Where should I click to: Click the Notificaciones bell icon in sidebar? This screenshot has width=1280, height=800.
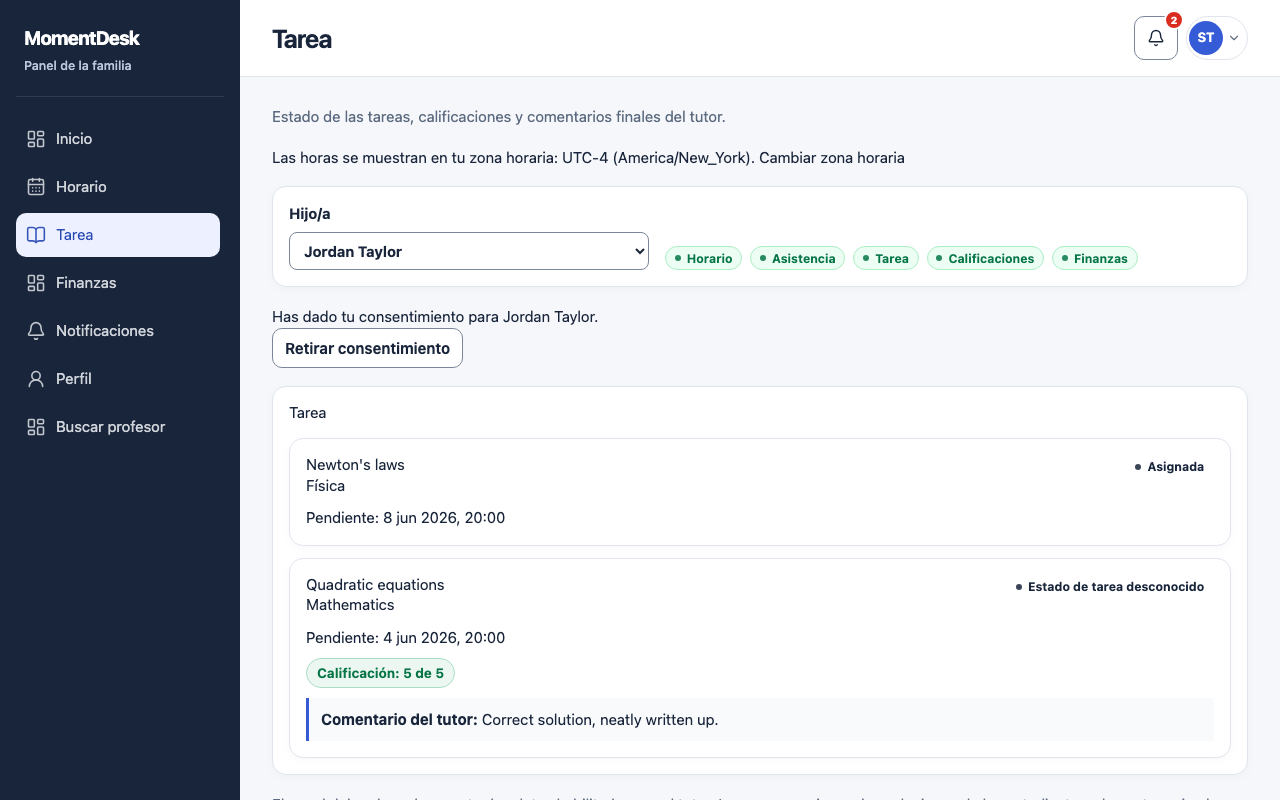[36, 331]
